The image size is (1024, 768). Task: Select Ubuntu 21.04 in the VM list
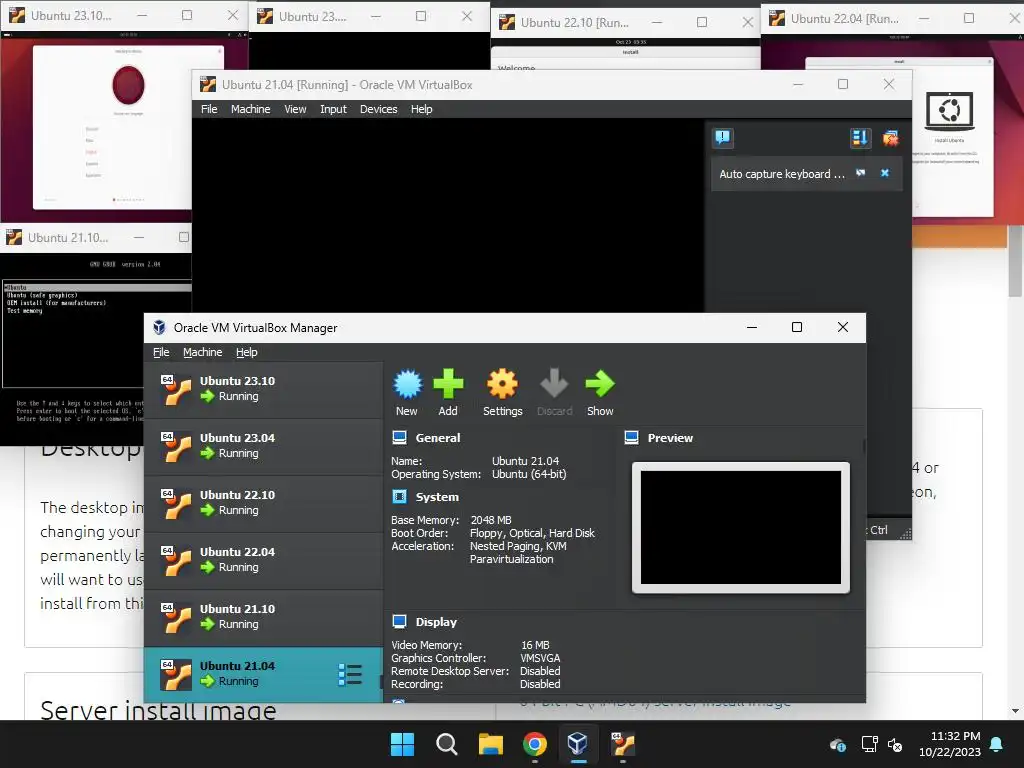[x=263, y=675]
